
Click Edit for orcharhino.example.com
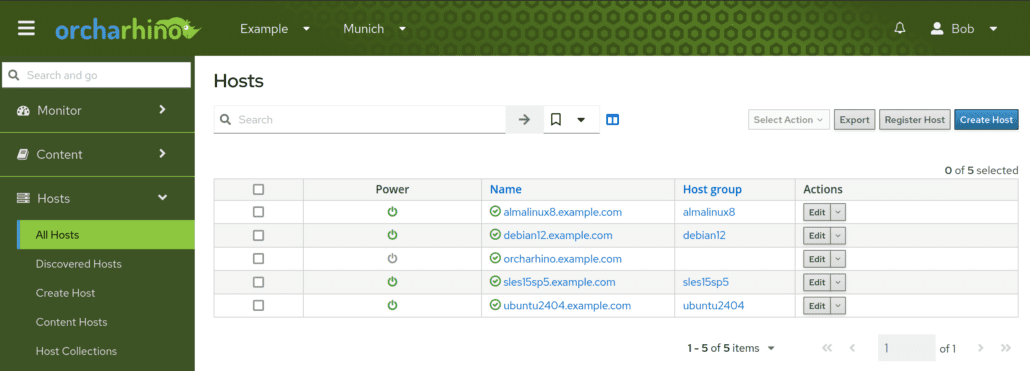[x=817, y=259]
